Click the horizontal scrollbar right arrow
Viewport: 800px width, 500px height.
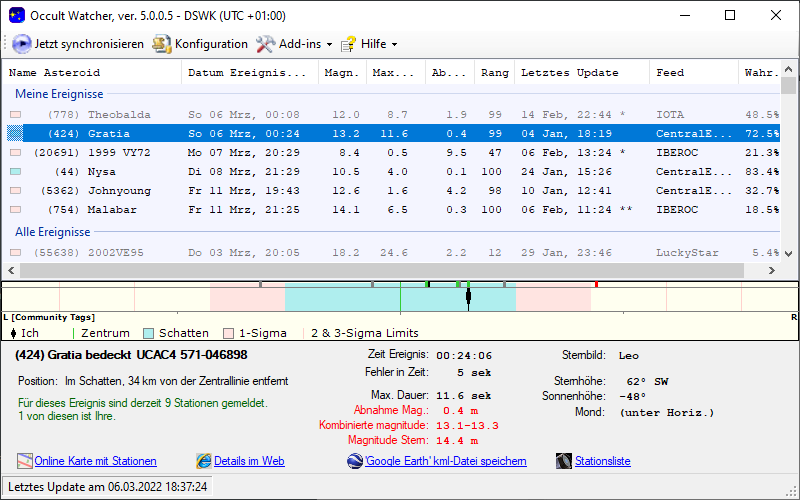coord(771,271)
